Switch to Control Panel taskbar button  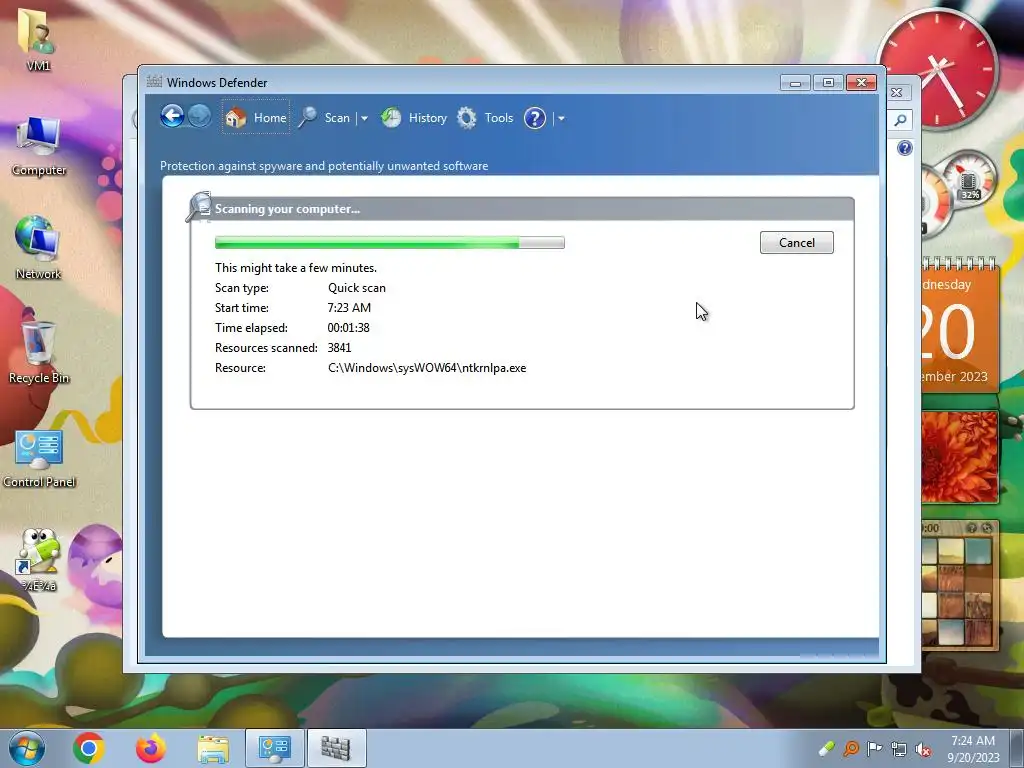[275, 748]
